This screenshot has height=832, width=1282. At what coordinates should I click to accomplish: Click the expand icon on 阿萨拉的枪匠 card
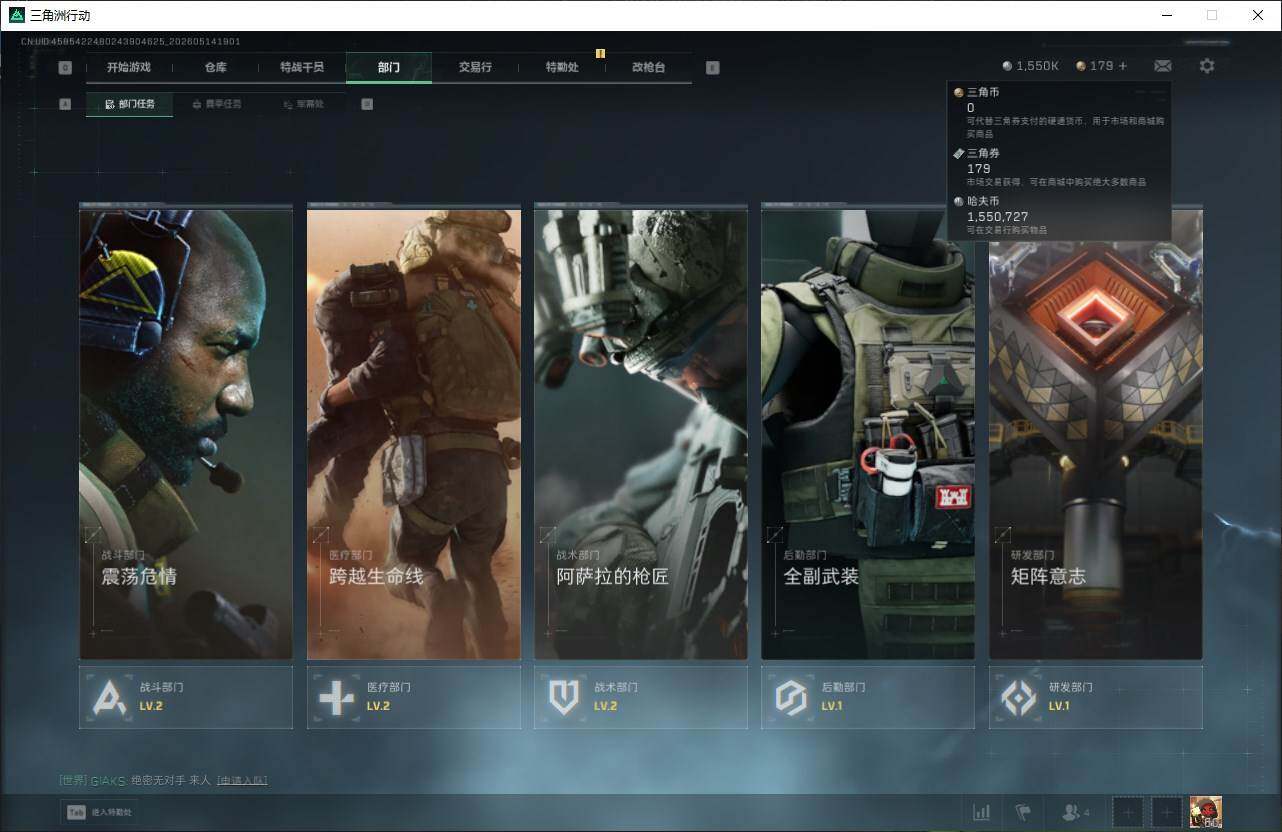tap(548, 535)
